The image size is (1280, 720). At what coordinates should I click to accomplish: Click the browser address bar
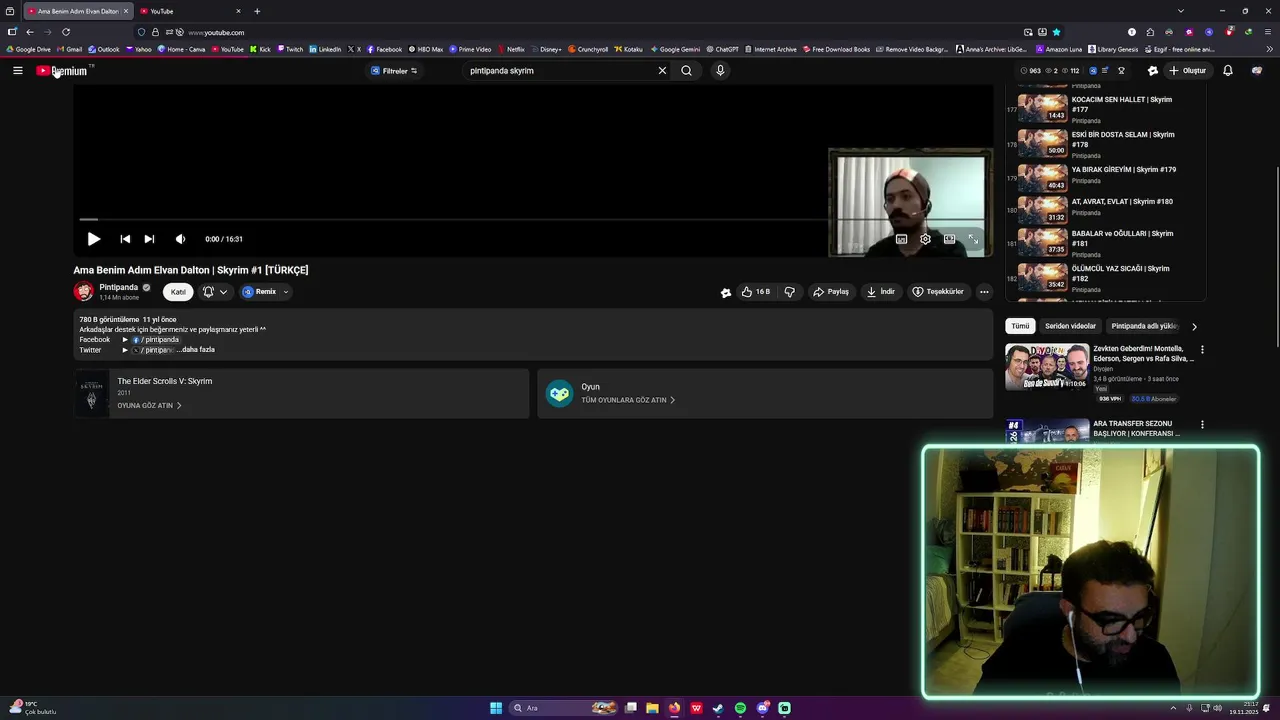click(x=600, y=32)
